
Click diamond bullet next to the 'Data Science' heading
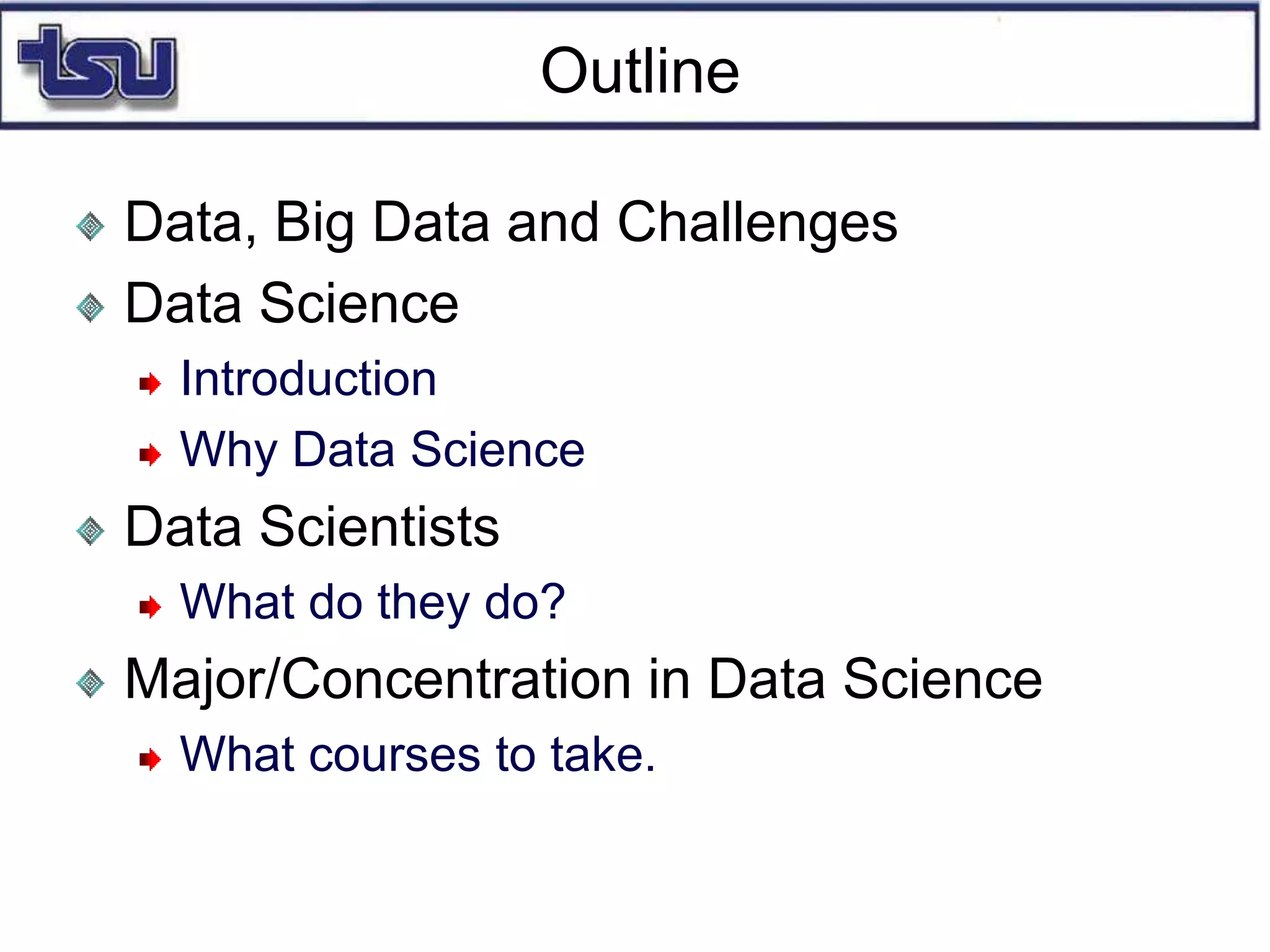(91, 307)
